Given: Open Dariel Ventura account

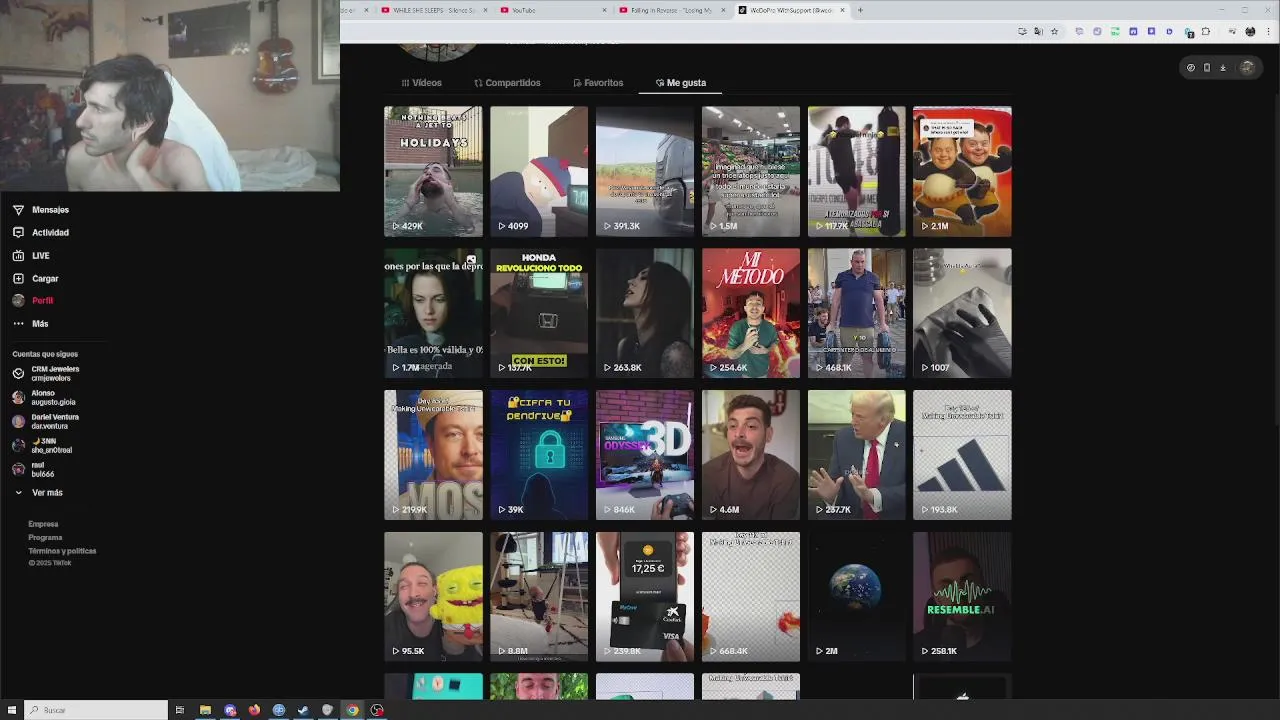Looking at the screenshot, I should [46, 421].
